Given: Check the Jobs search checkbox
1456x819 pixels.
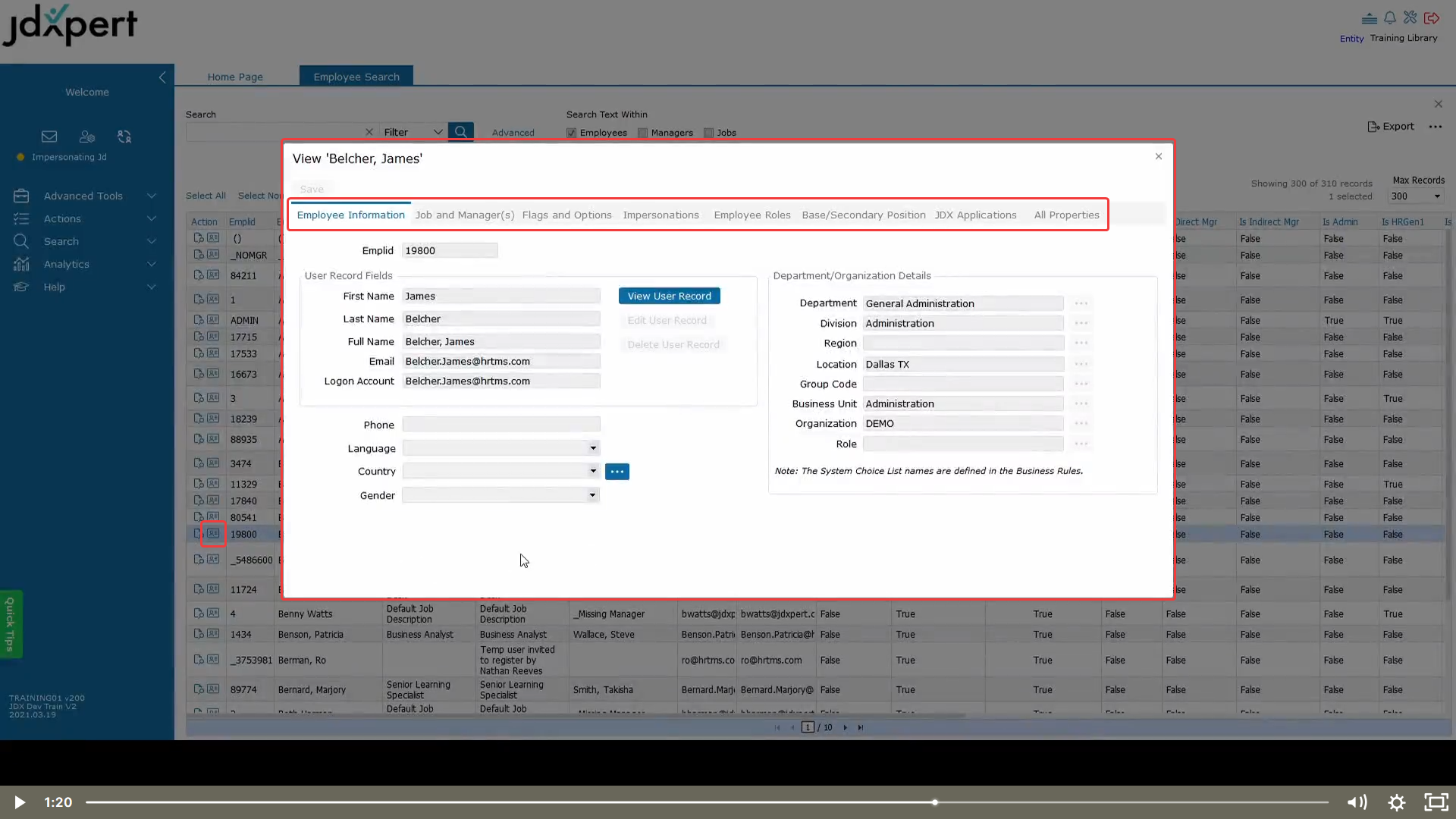Looking at the screenshot, I should click(709, 133).
